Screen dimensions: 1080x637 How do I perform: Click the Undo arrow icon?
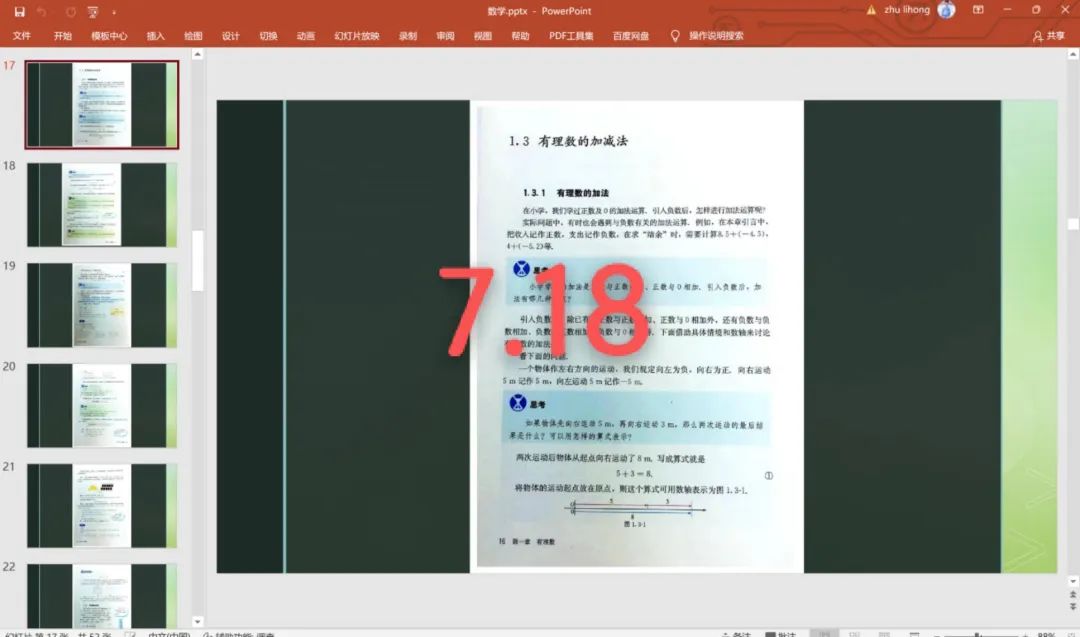pos(42,11)
